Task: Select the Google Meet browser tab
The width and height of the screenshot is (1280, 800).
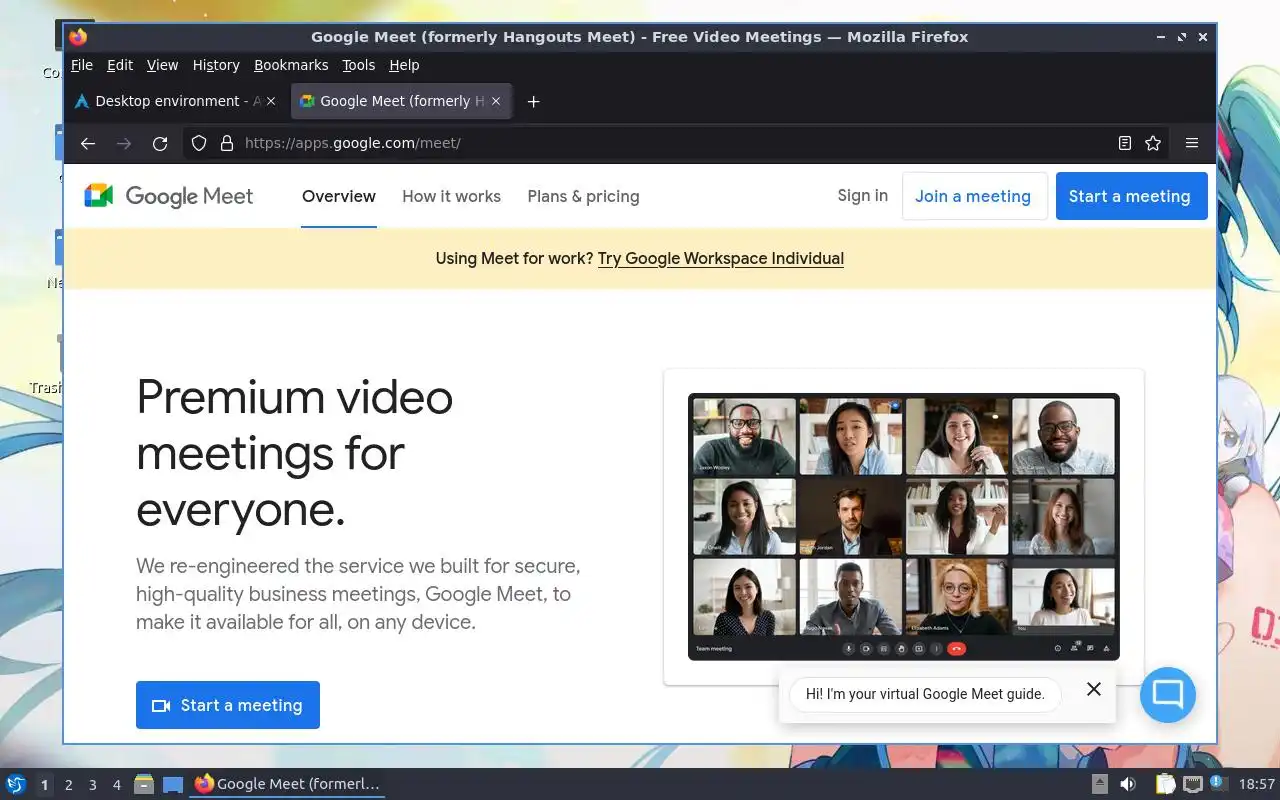Action: (402, 101)
